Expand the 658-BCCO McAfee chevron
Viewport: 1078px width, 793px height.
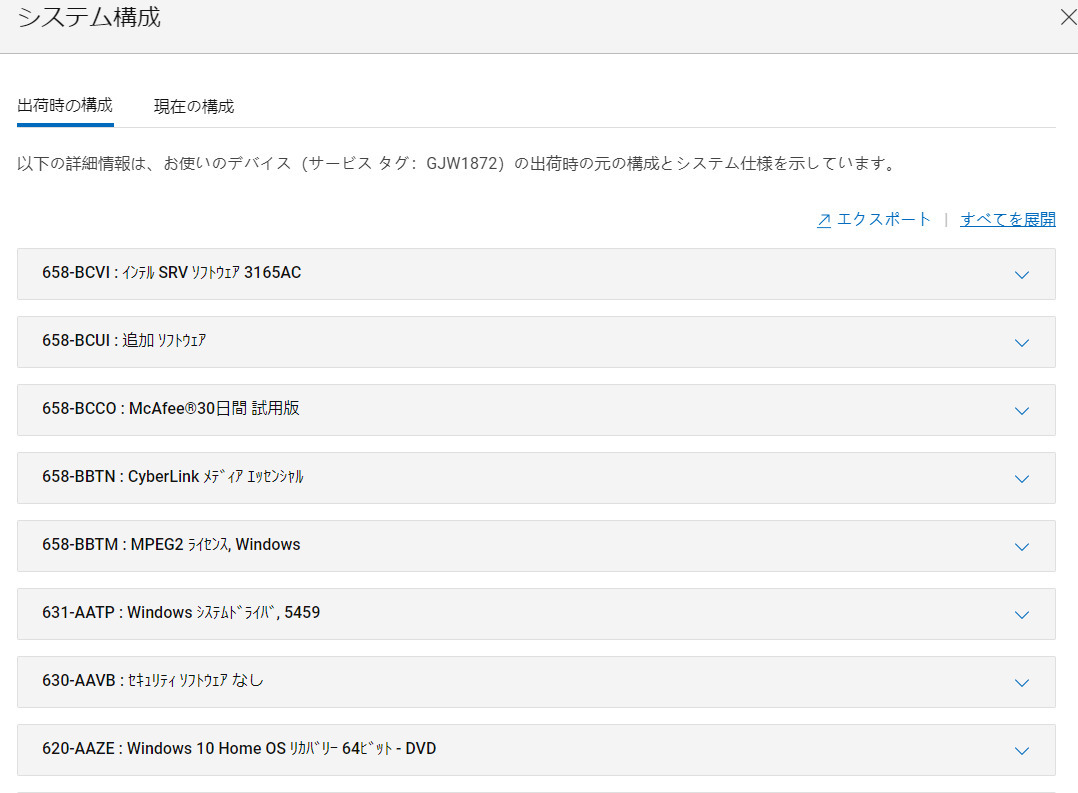[x=1022, y=411]
